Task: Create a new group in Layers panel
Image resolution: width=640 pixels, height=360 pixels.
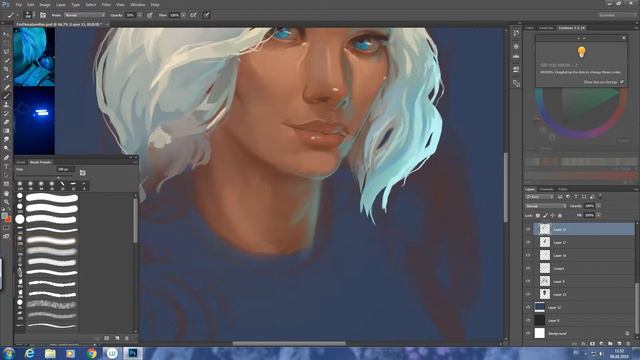Action: tap(610, 344)
